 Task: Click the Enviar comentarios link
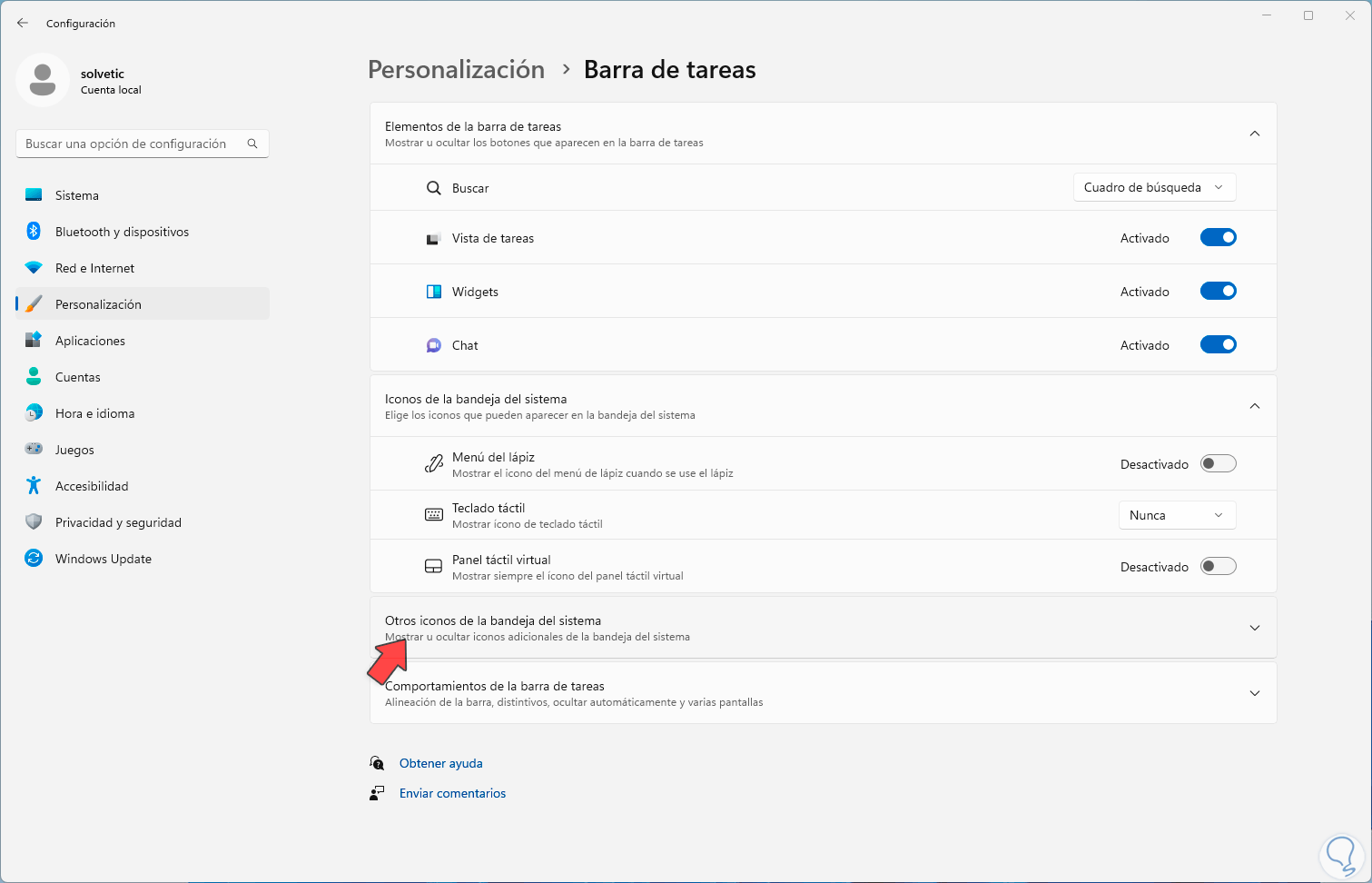[x=452, y=794]
